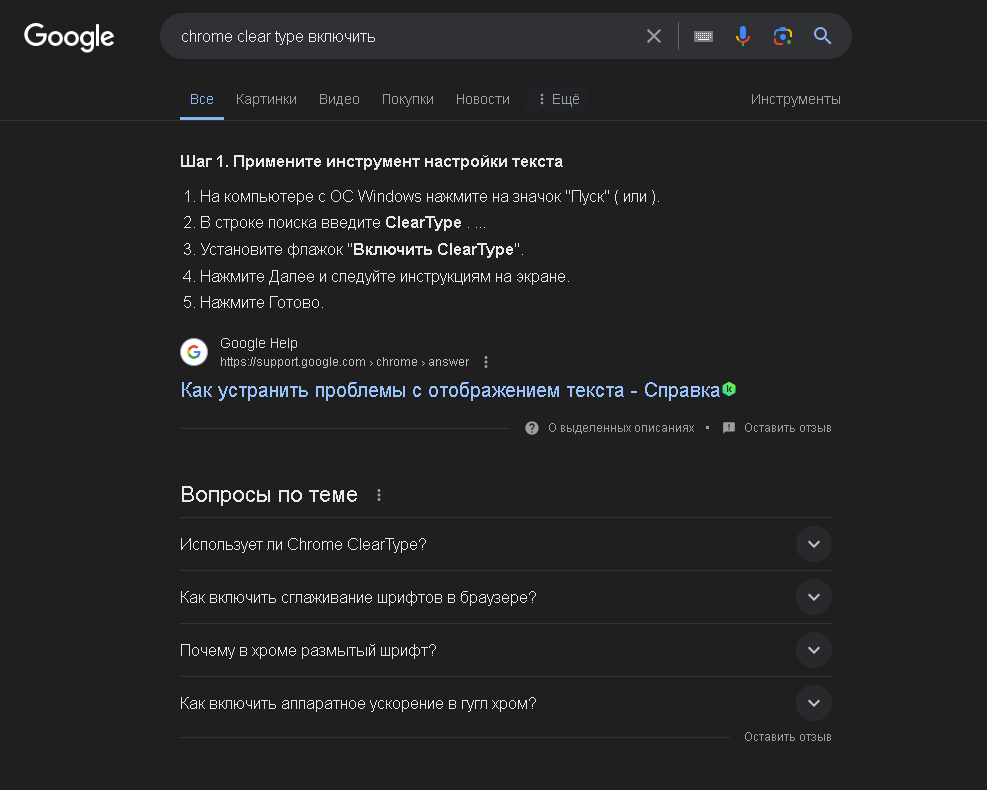Clear the search query with X icon
The height and width of the screenshot is (790, 987).
[x=654, y=36]
